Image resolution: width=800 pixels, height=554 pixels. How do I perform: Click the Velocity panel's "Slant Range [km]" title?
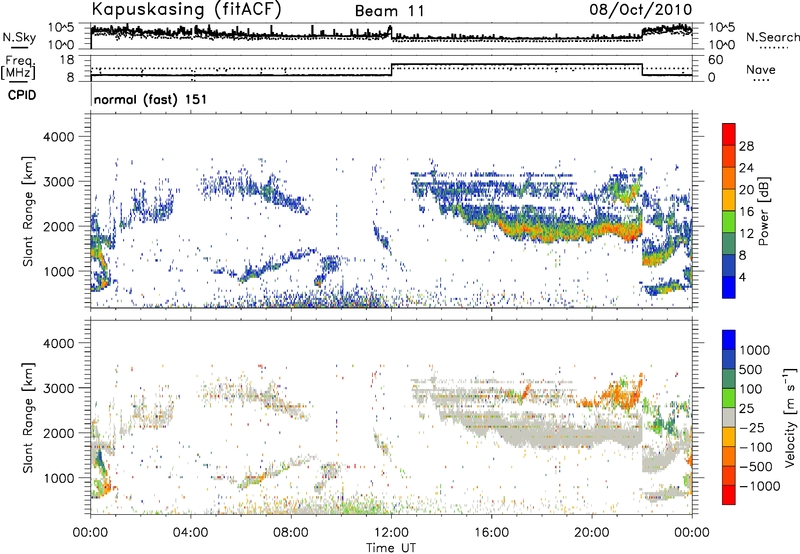(28, 418)
